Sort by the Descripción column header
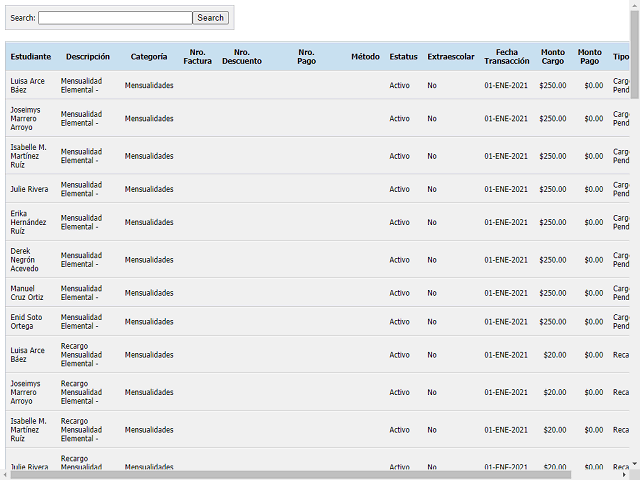640x480 pixels. (x=88, y=57)
